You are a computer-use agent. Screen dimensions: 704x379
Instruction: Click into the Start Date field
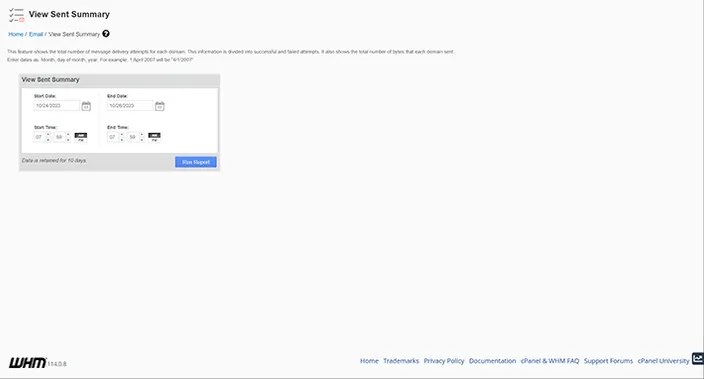tap(57, 106)
